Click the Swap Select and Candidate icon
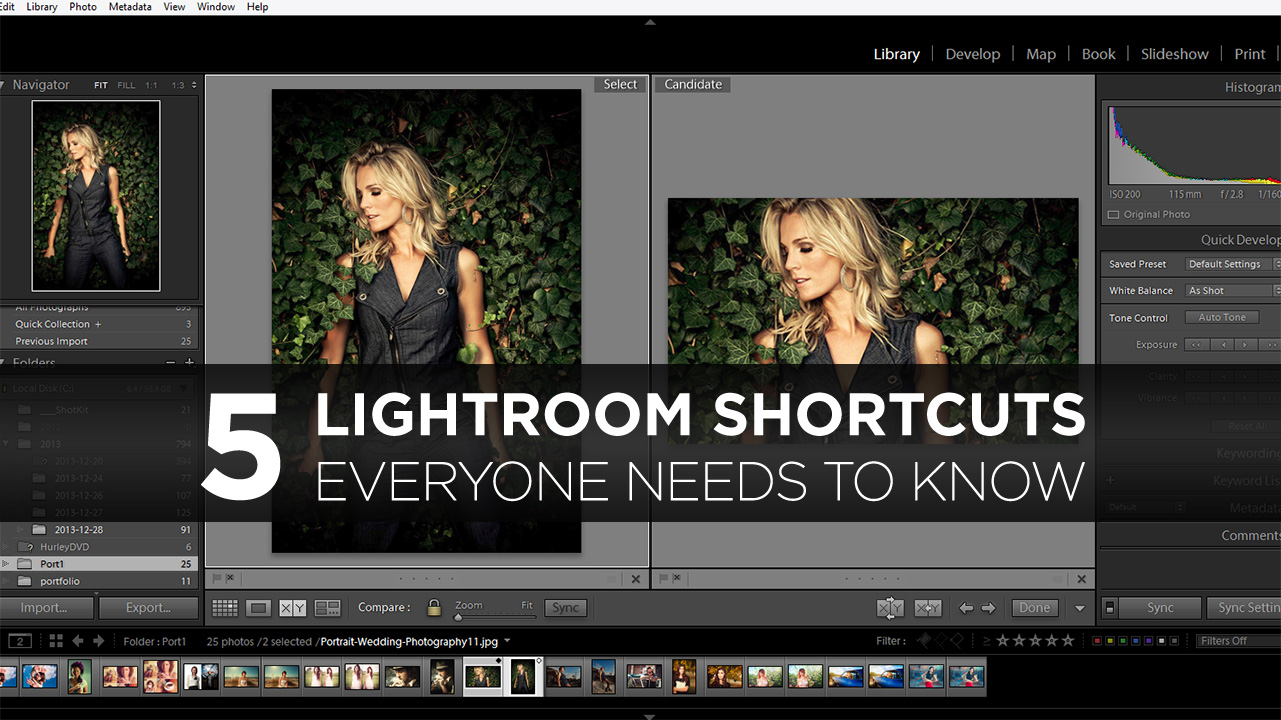 (890, 607)
